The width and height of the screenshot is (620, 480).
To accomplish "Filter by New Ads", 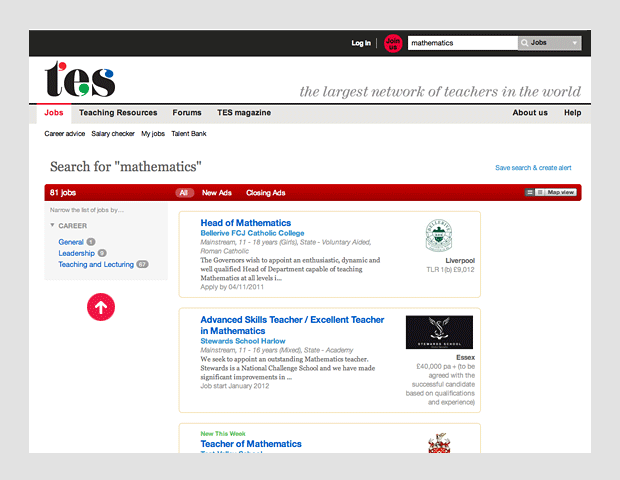I will click(216, 192).
